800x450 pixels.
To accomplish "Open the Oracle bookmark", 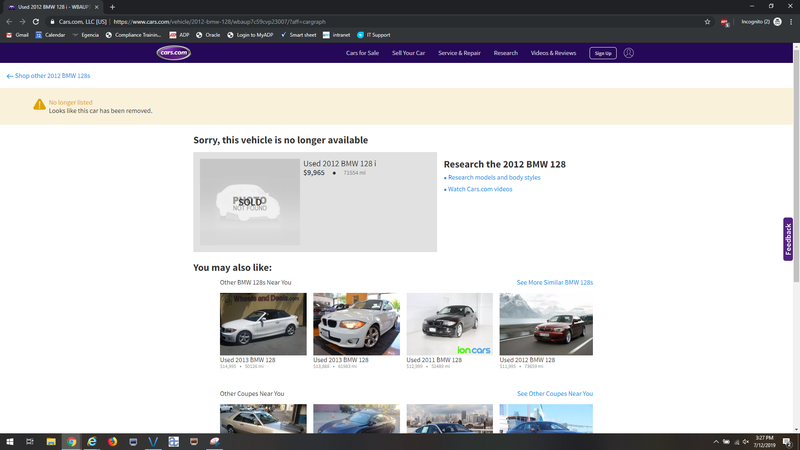I will click(x=208, y=35).
